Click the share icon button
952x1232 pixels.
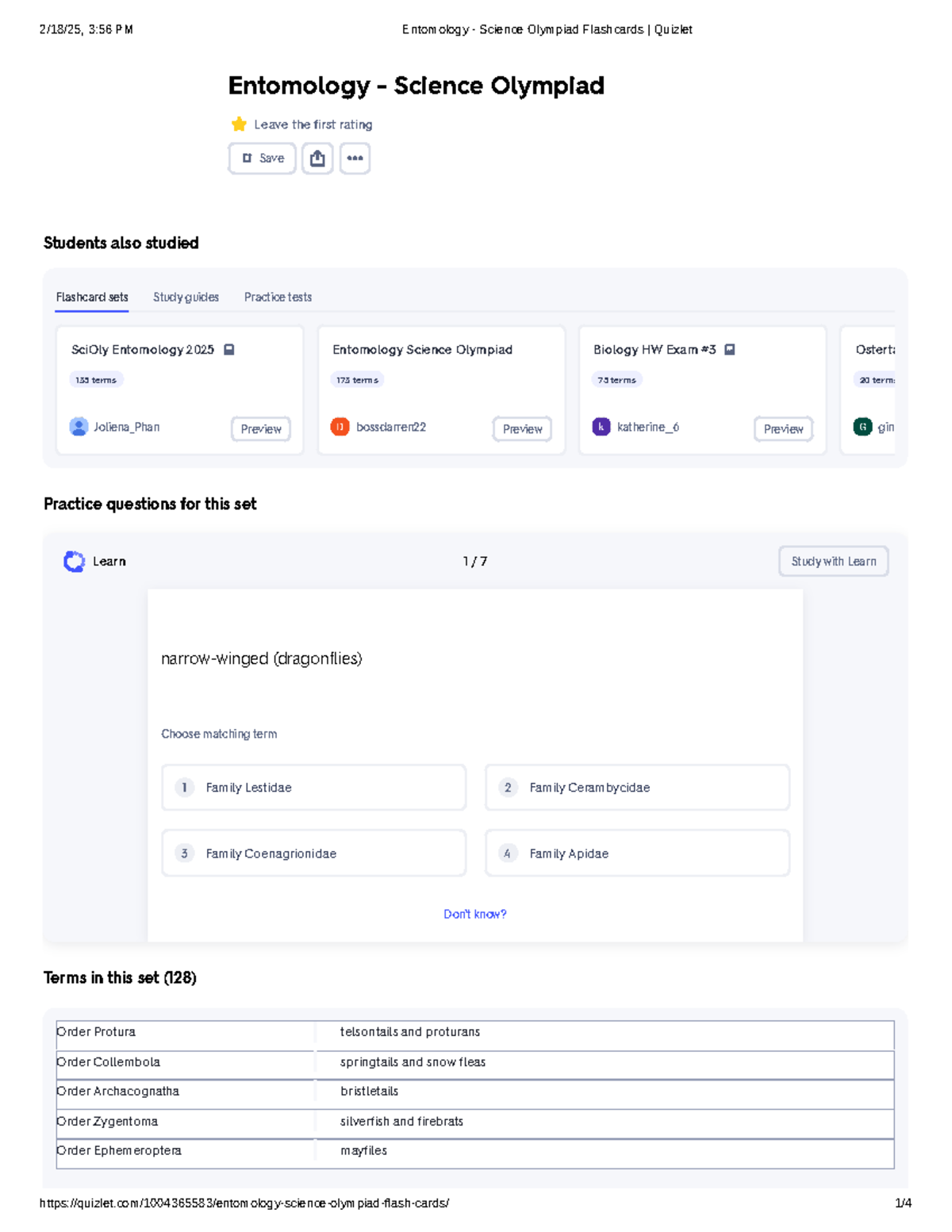coord(317,159)
